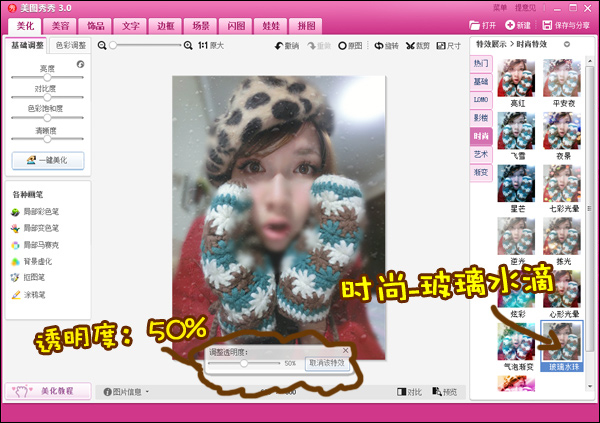600x423 pixels.
Task: Select the 基础调整 tab
Action: click(27, 45)
